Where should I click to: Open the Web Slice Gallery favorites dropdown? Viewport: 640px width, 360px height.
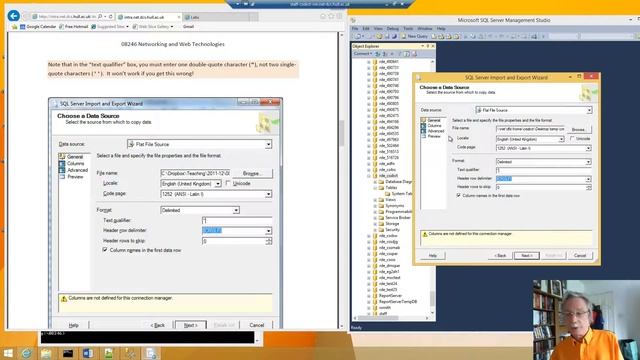153,27
